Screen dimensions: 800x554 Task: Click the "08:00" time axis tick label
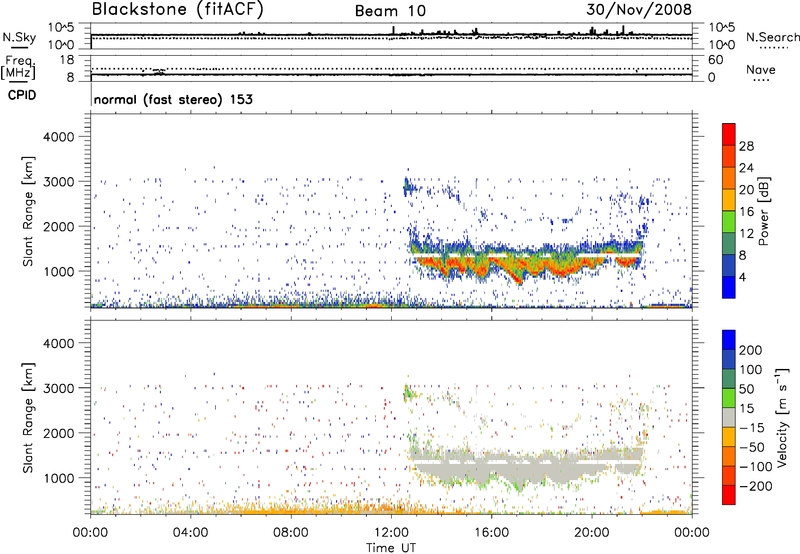pos(291,533)
